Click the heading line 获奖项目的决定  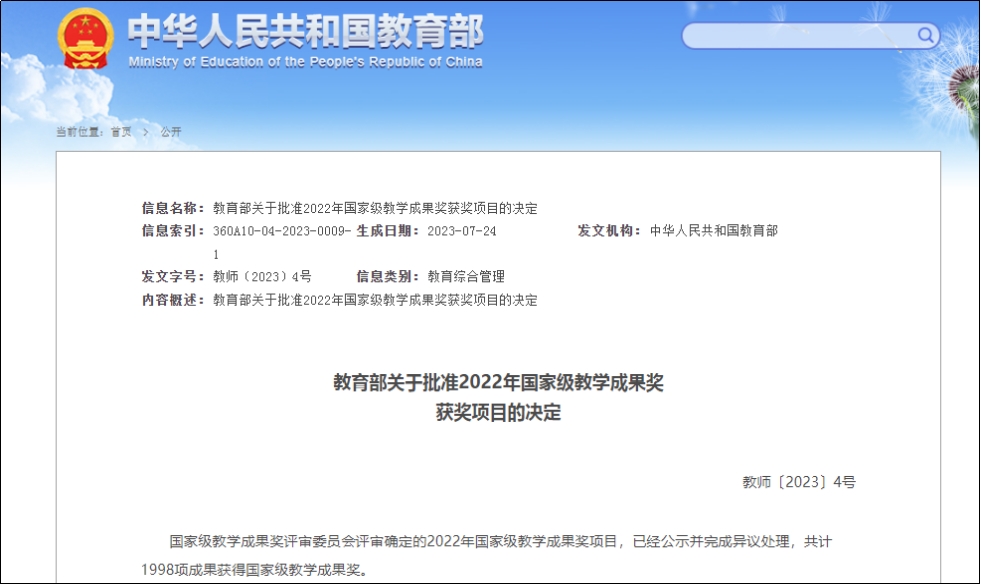pos(498,412)
